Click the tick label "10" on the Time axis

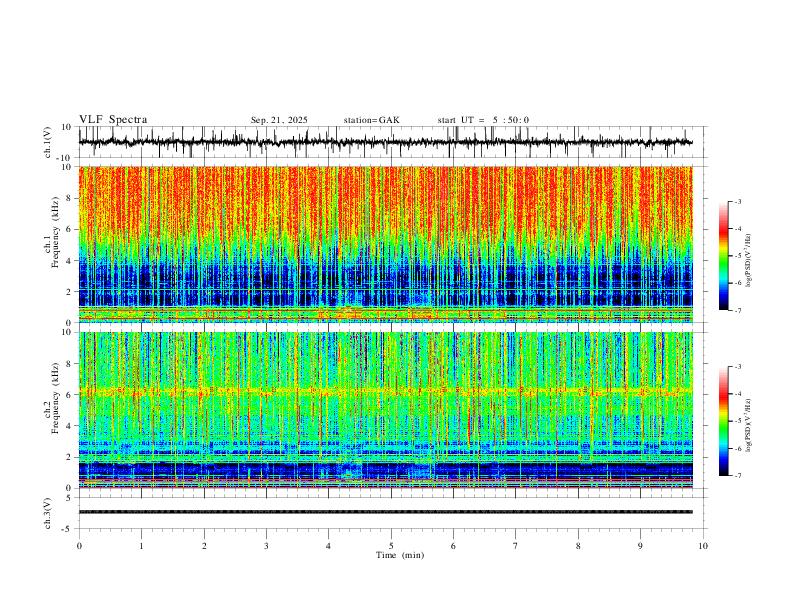pos(703,546)
